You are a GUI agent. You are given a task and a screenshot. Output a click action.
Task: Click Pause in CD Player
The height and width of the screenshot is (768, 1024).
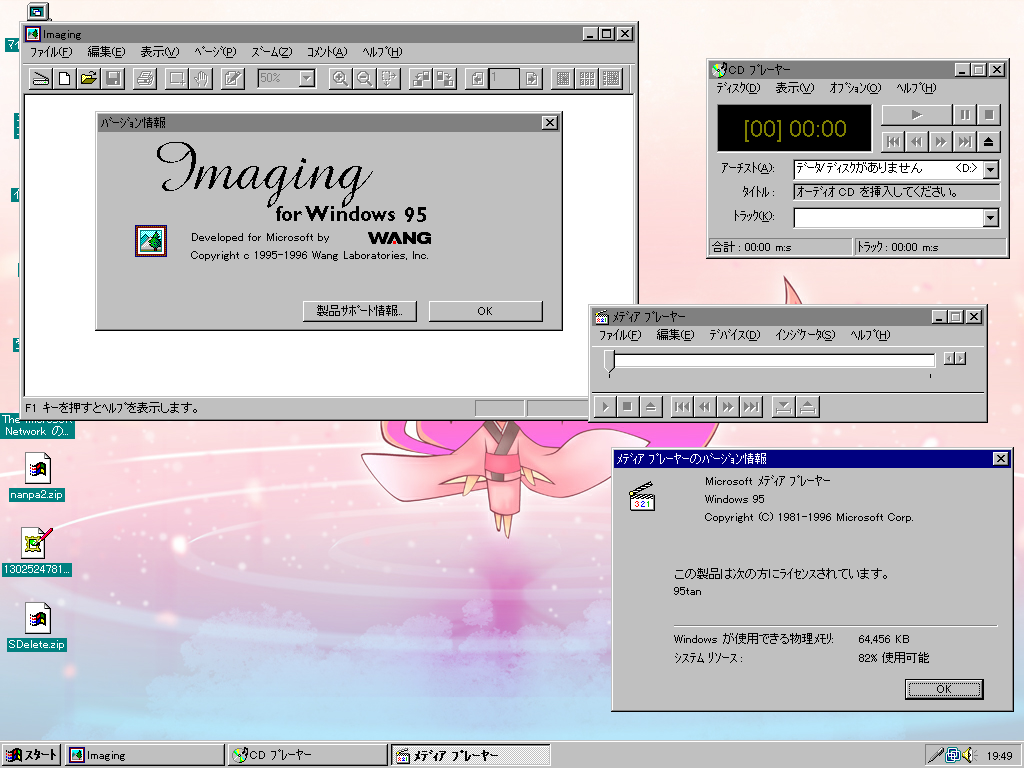(x=965, y=115)
